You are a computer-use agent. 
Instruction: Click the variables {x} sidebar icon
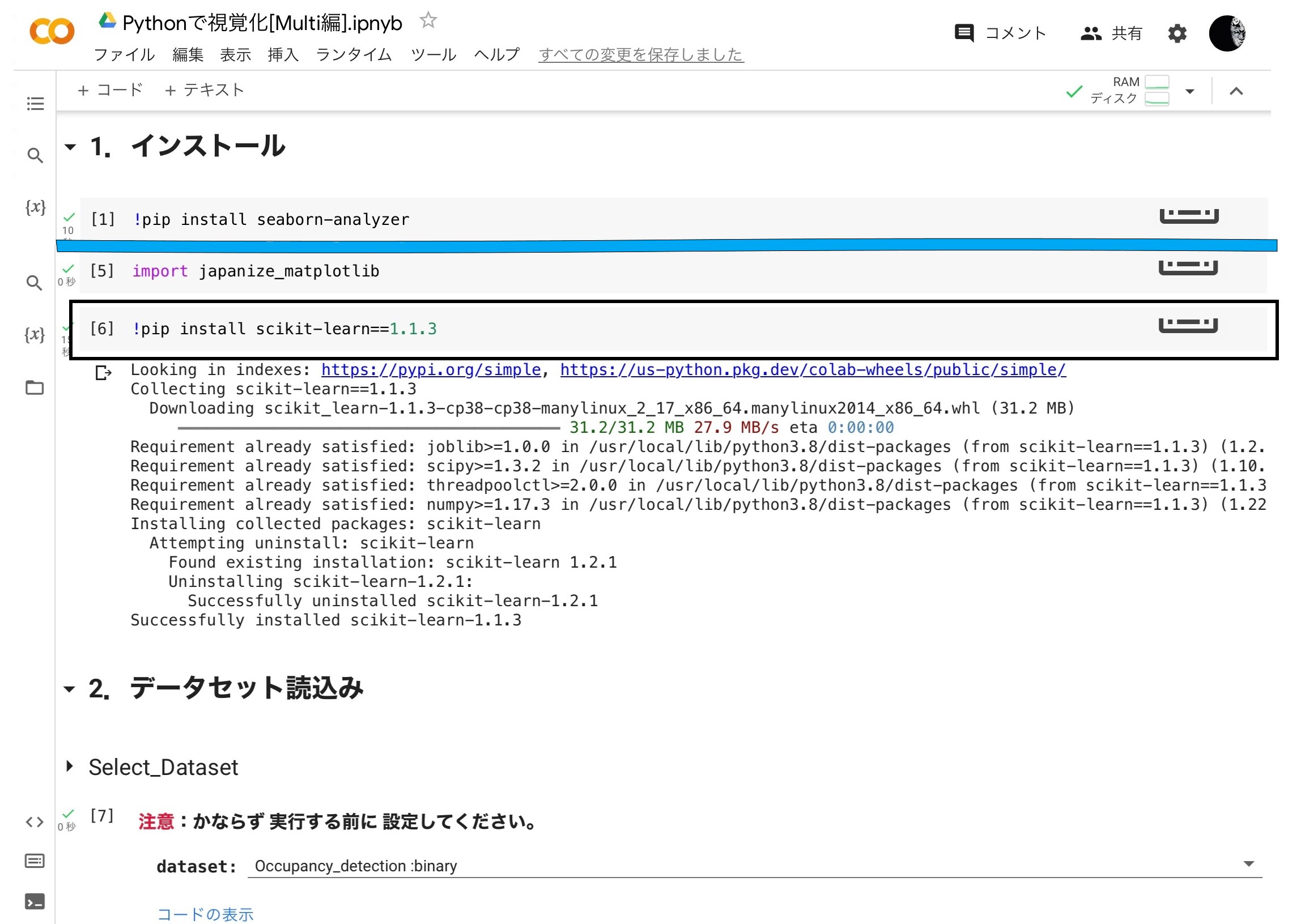click(x=35, y=207)
